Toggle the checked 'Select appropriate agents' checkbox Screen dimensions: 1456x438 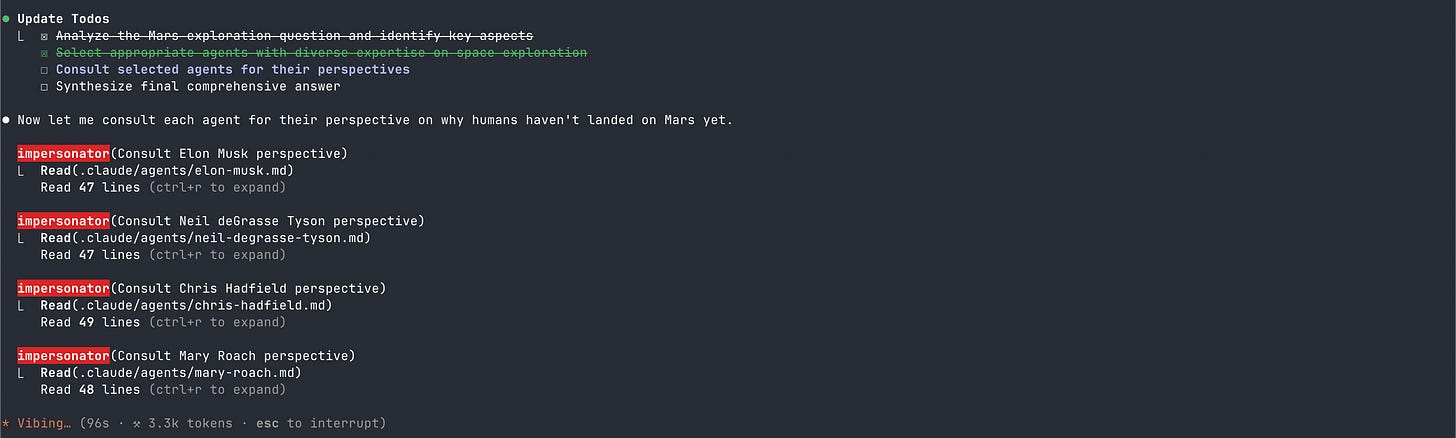(44, 53)
